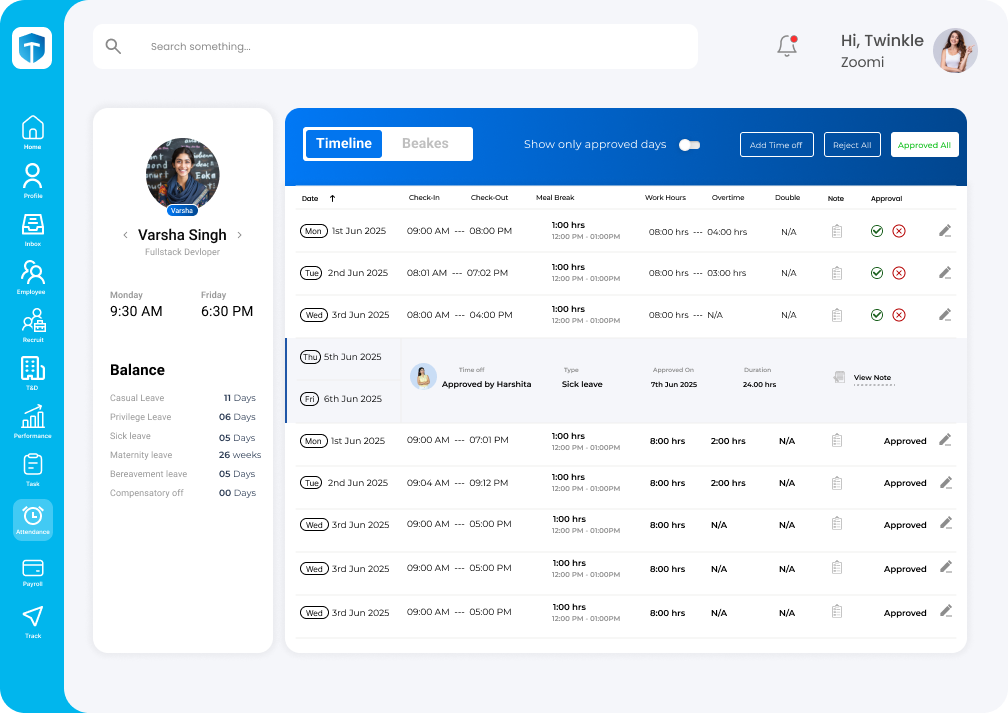Click the Add Time off button
1008x713 pixels.
[x=777, y=145]
